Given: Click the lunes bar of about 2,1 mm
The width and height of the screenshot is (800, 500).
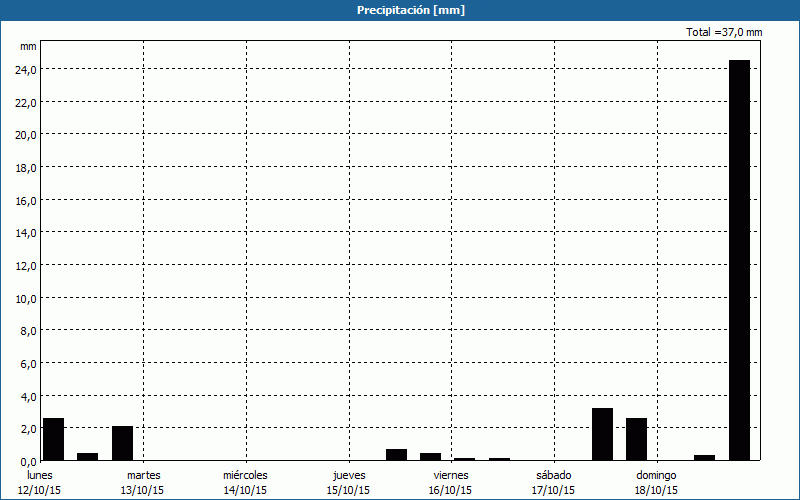Looking at the screenshot, I should tap(122, 443).
